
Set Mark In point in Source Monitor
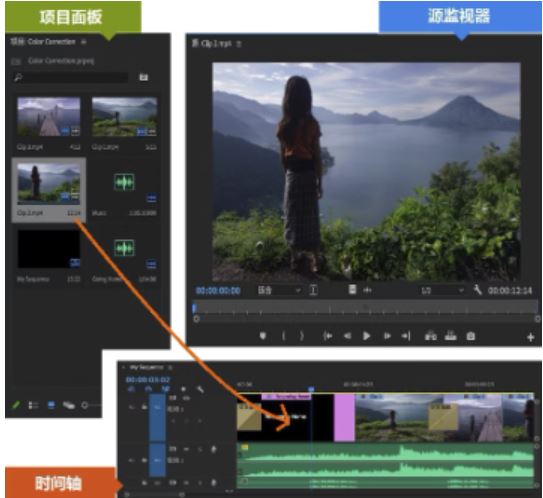point(284,336)
